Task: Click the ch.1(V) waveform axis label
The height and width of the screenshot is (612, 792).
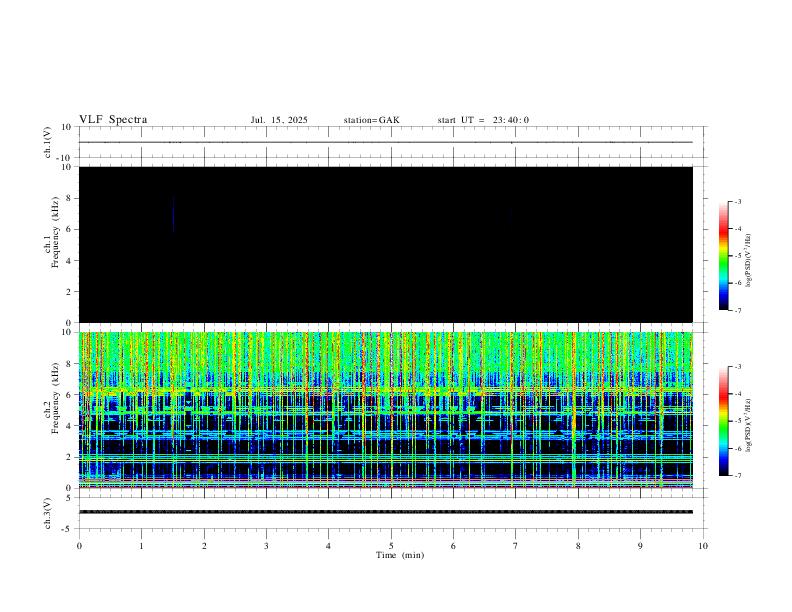Action: [x=48, y=142]
